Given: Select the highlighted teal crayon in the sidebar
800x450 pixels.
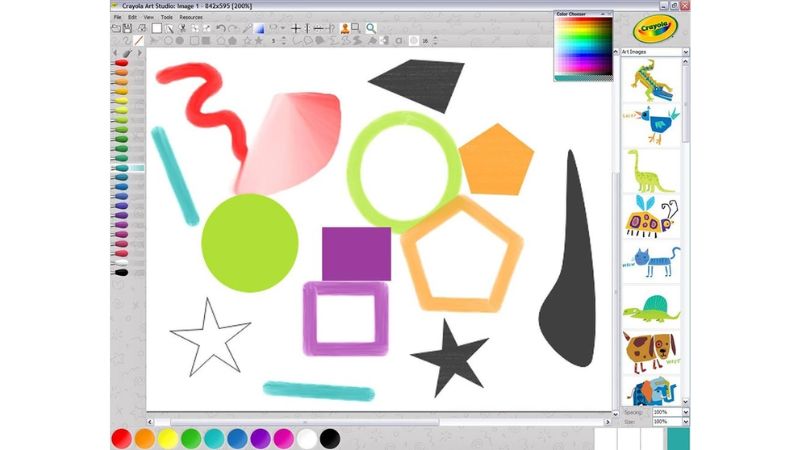Looking at the screenshot, I should click(x=122, y=168).
